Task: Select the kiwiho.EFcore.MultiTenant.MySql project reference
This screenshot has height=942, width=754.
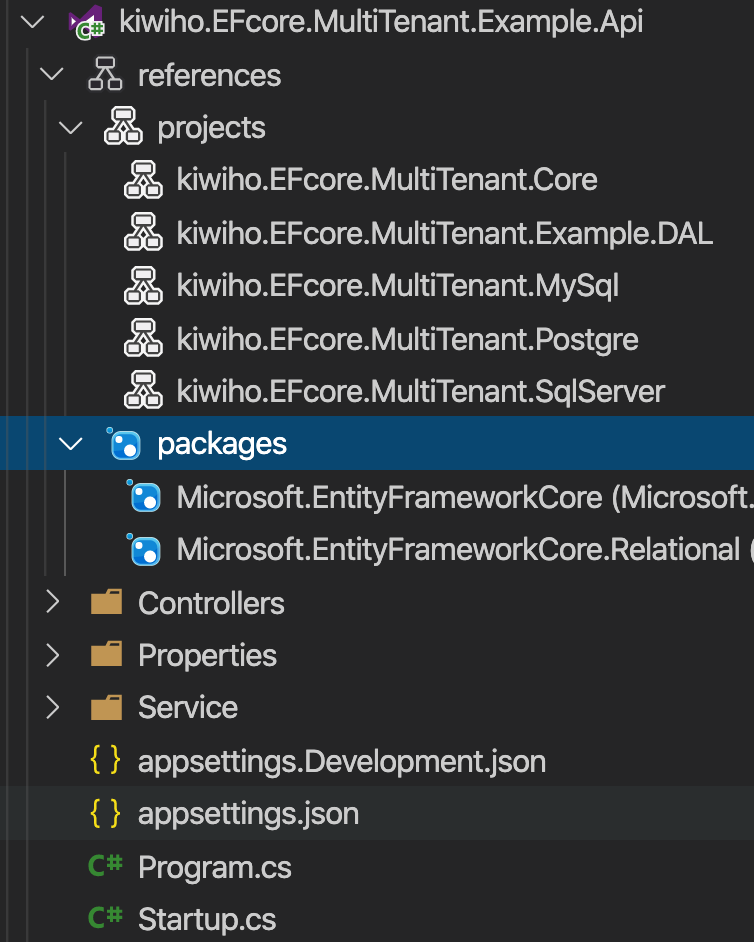Action: [397, 286]
